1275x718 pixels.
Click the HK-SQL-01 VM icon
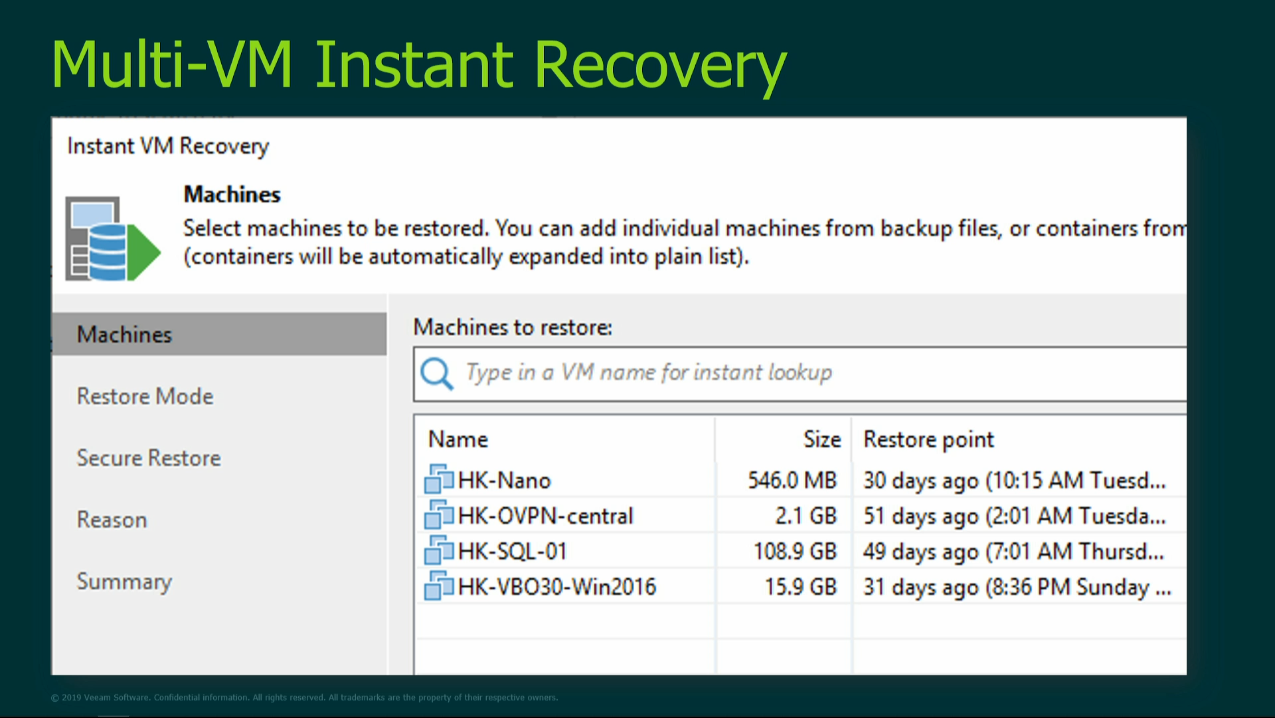coord(439,551)
